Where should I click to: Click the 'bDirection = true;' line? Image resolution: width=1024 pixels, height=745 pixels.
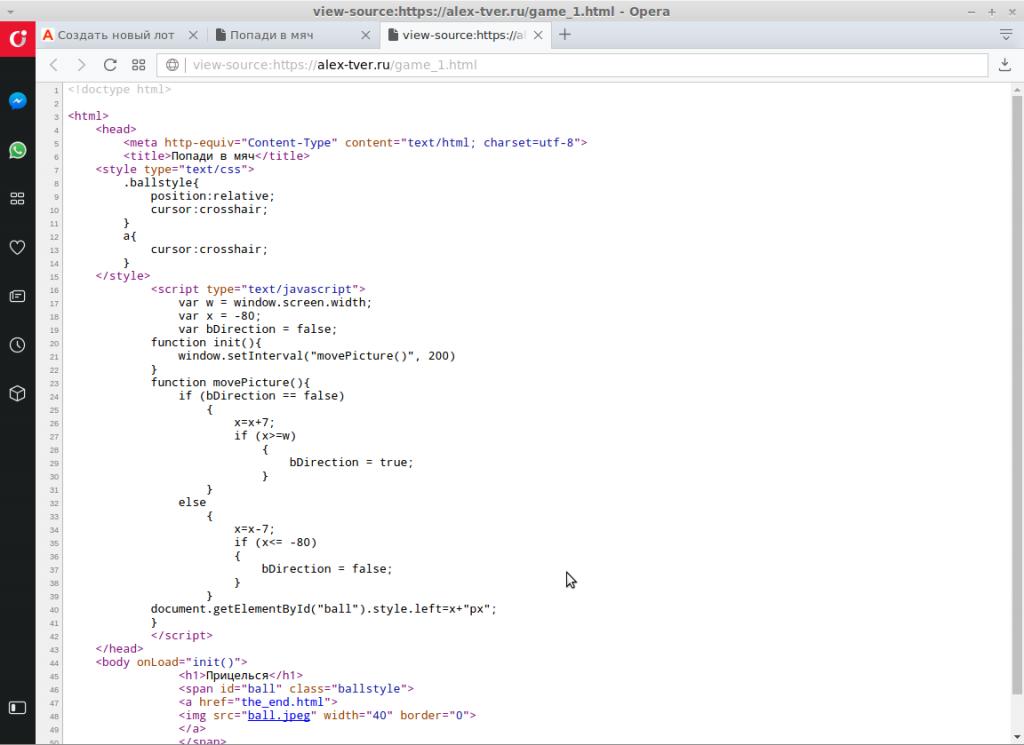(351, 462)
